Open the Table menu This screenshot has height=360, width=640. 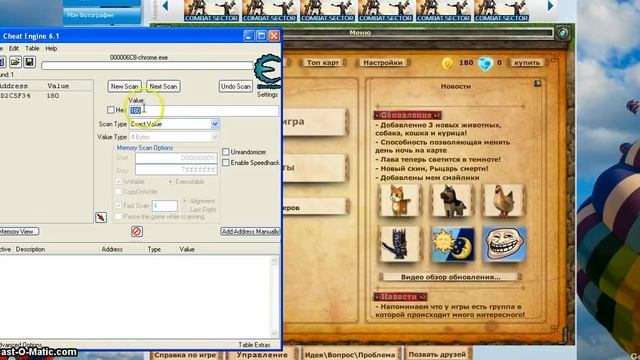tap(32, 48)
